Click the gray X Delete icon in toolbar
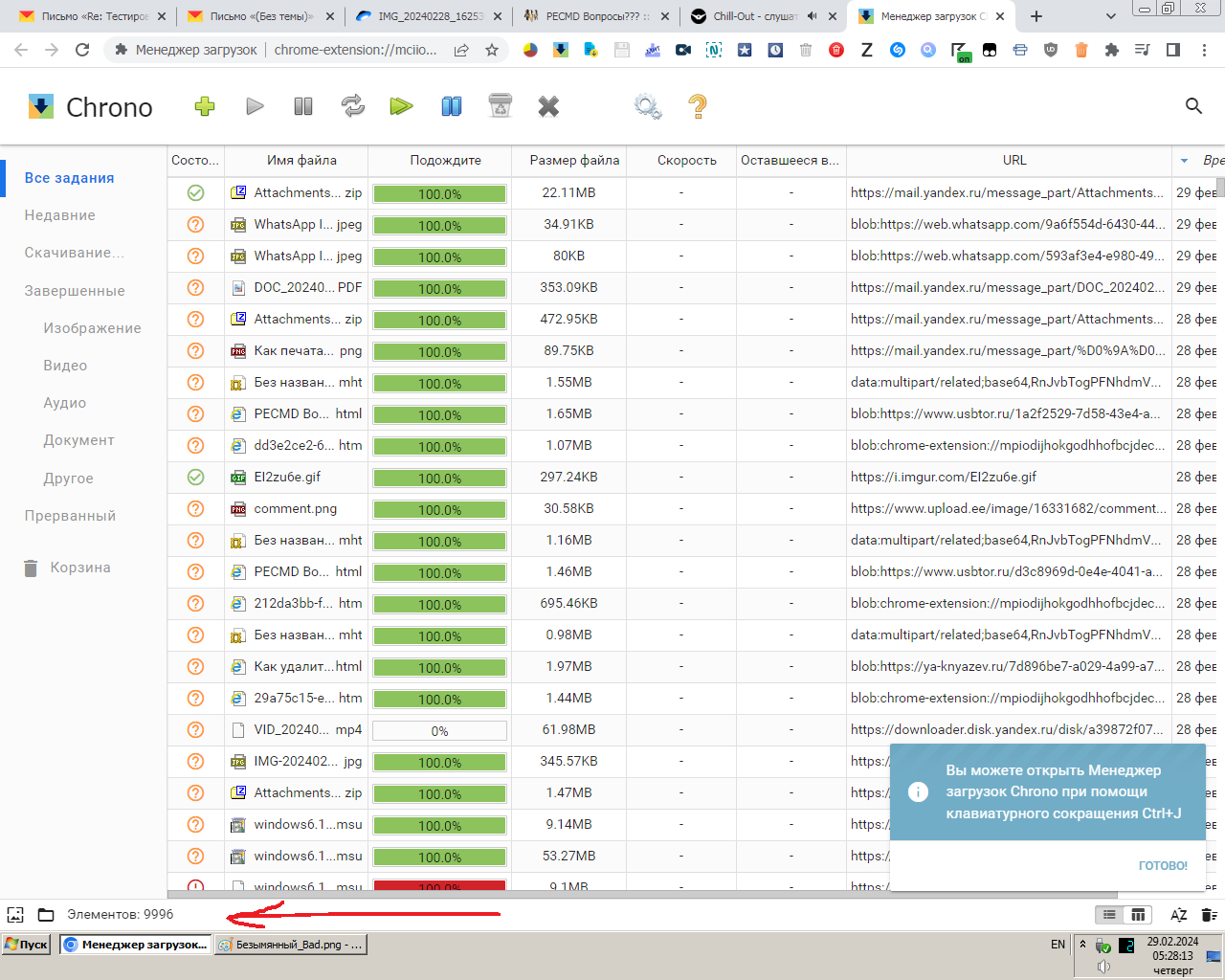Screen dimensions: 1225x980 tap(548, 107)
